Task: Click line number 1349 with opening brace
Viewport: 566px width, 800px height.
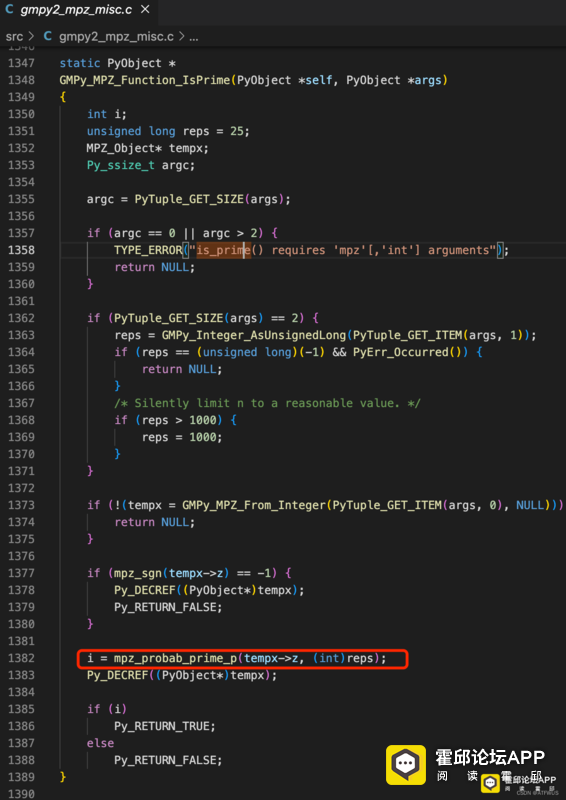Action: [x=21, y=97]
